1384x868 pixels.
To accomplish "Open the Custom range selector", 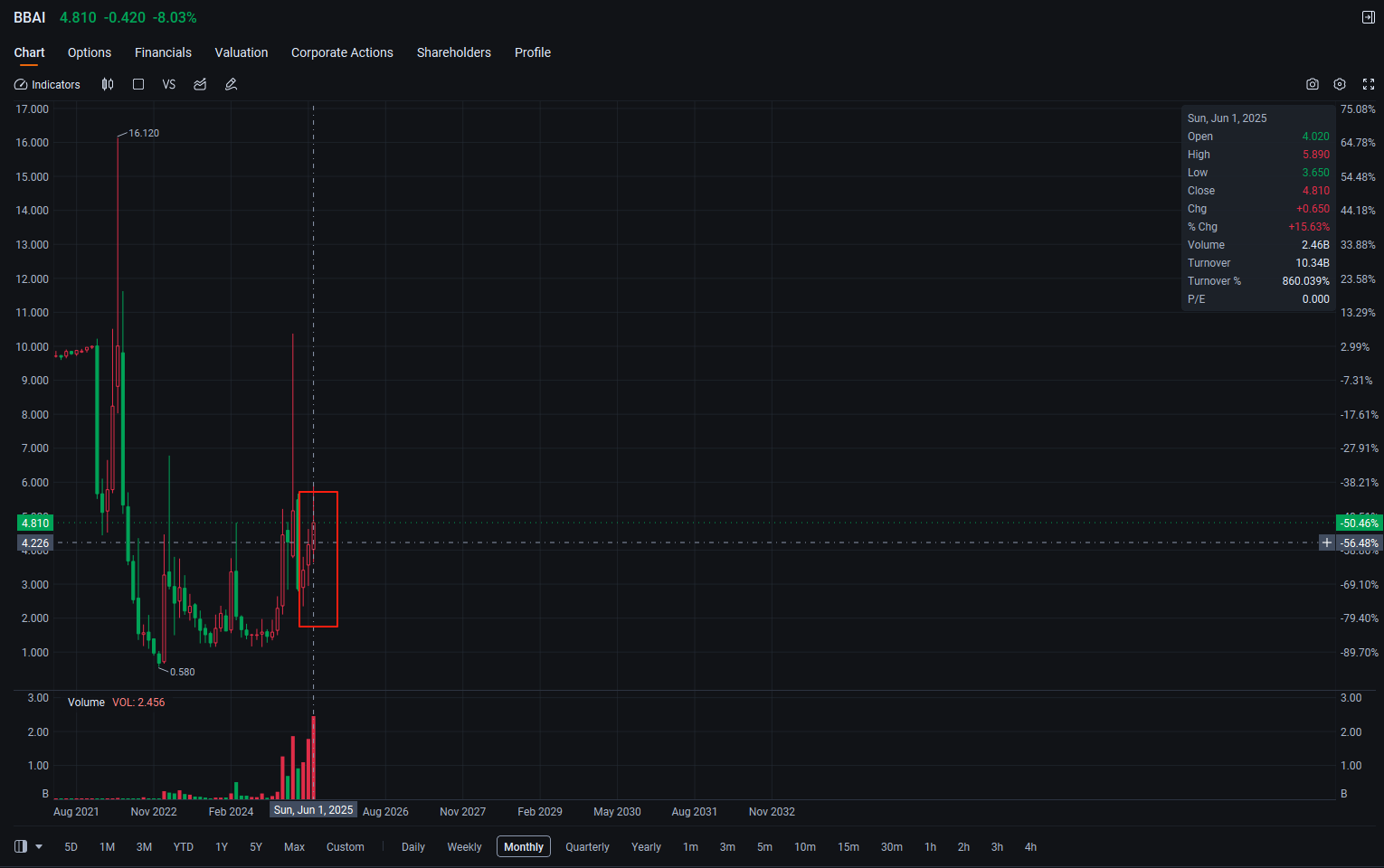I will click(x=346, y=847).
